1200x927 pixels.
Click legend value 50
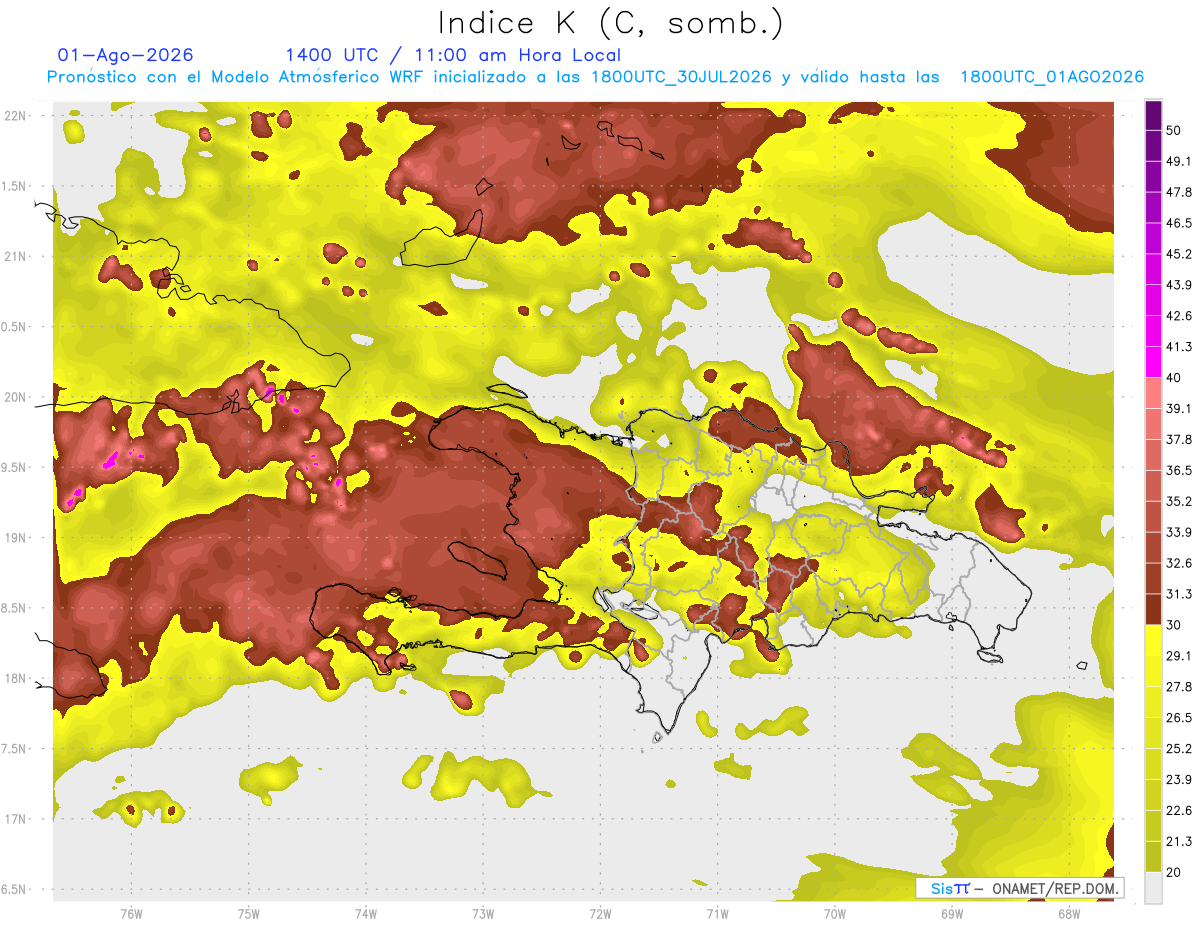tap(1174, 130)
